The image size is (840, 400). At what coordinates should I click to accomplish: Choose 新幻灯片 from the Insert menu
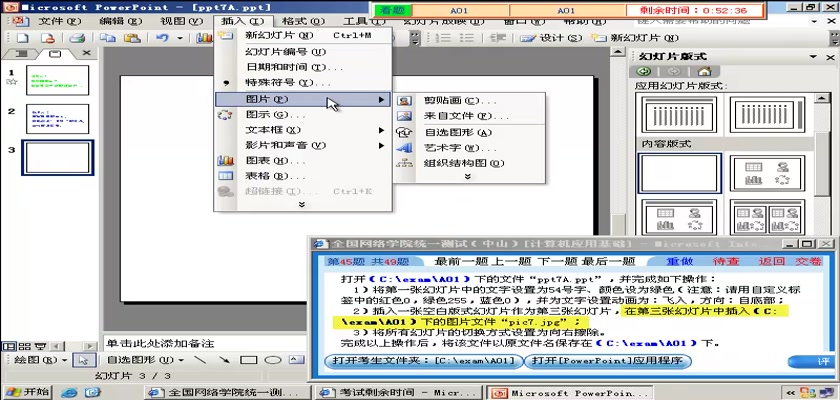pyautogui.click(x=303, y=35)
